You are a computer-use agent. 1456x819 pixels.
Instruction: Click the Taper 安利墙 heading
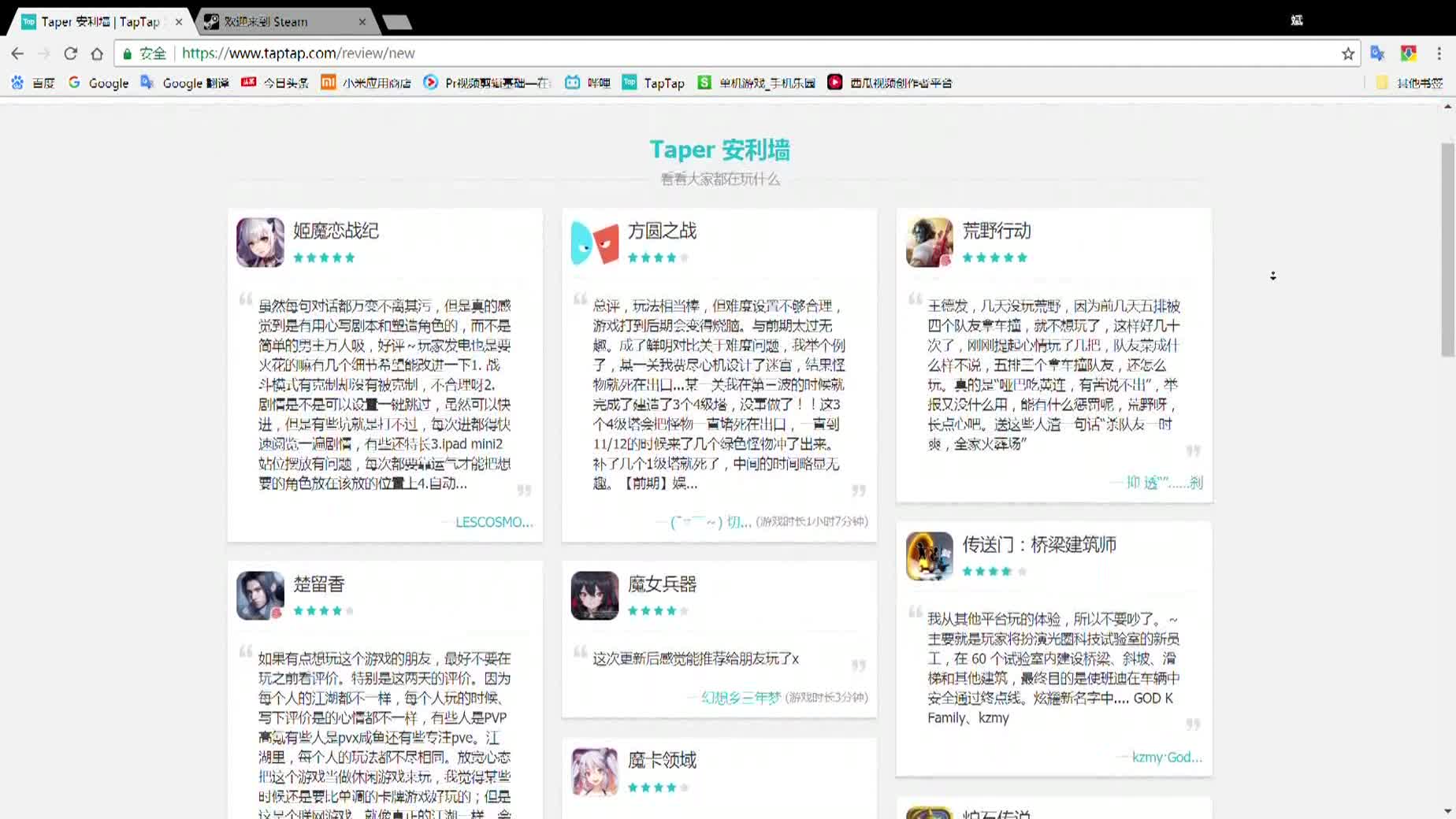click(719, 150)
